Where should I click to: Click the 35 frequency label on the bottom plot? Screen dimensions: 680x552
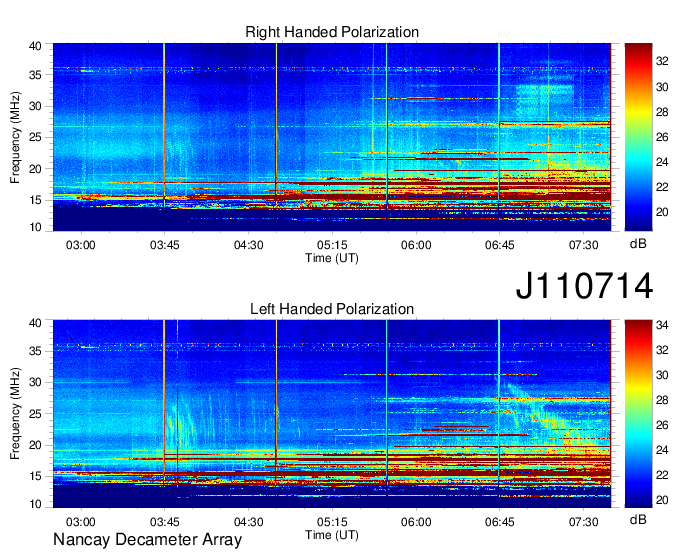[x=35, y=351]
